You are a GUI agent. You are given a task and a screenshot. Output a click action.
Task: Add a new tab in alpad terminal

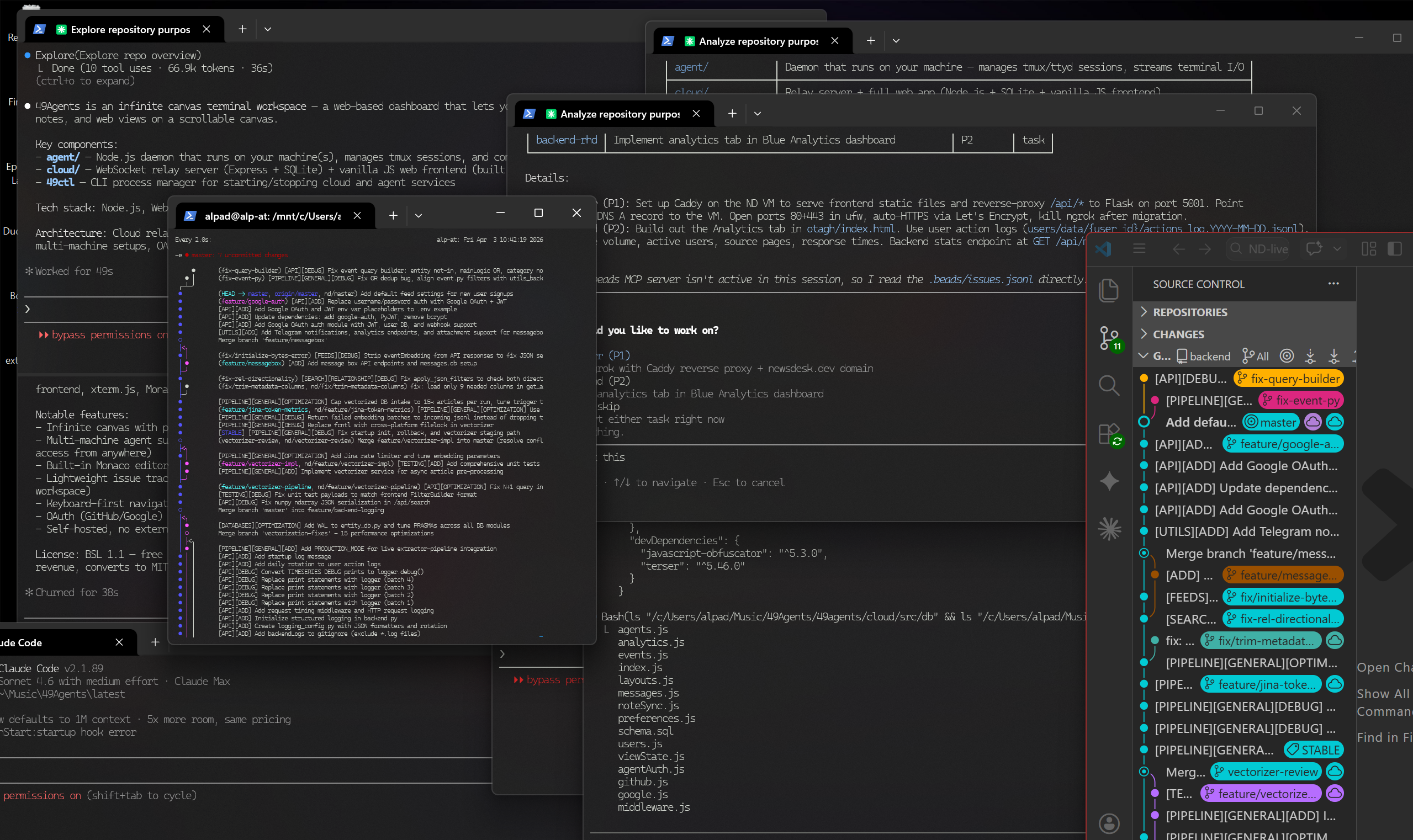pyautogui.click(x=393, y=216)
